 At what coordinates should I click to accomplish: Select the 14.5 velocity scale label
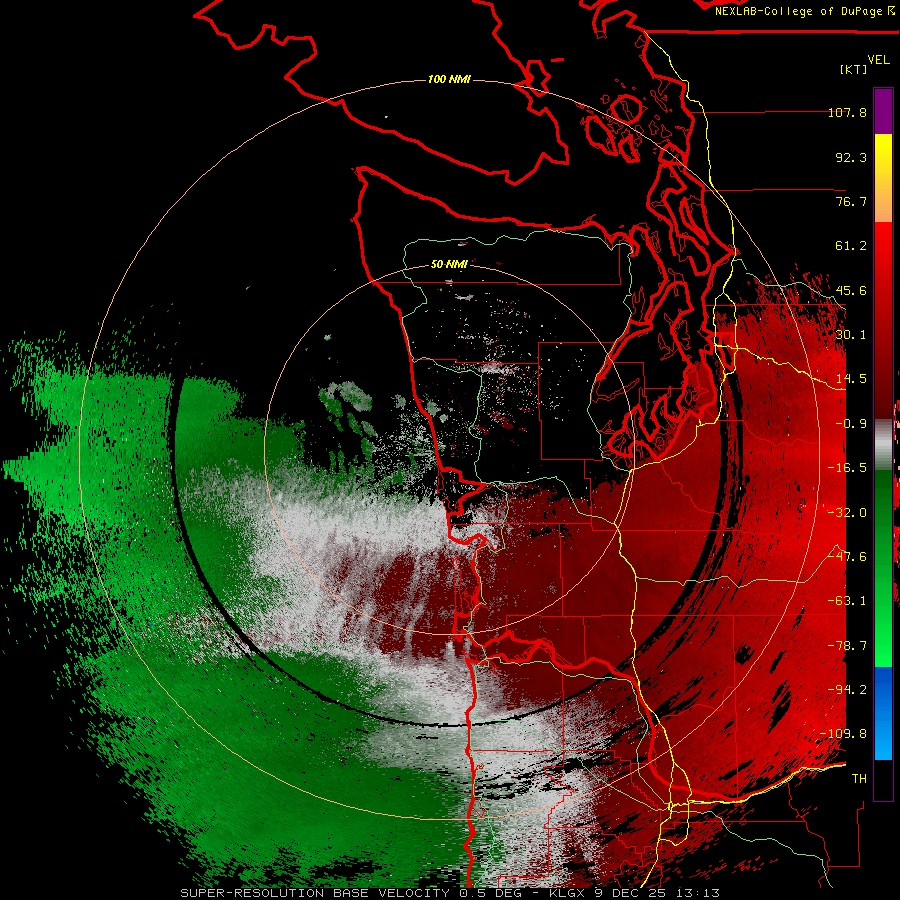(851, 379)
